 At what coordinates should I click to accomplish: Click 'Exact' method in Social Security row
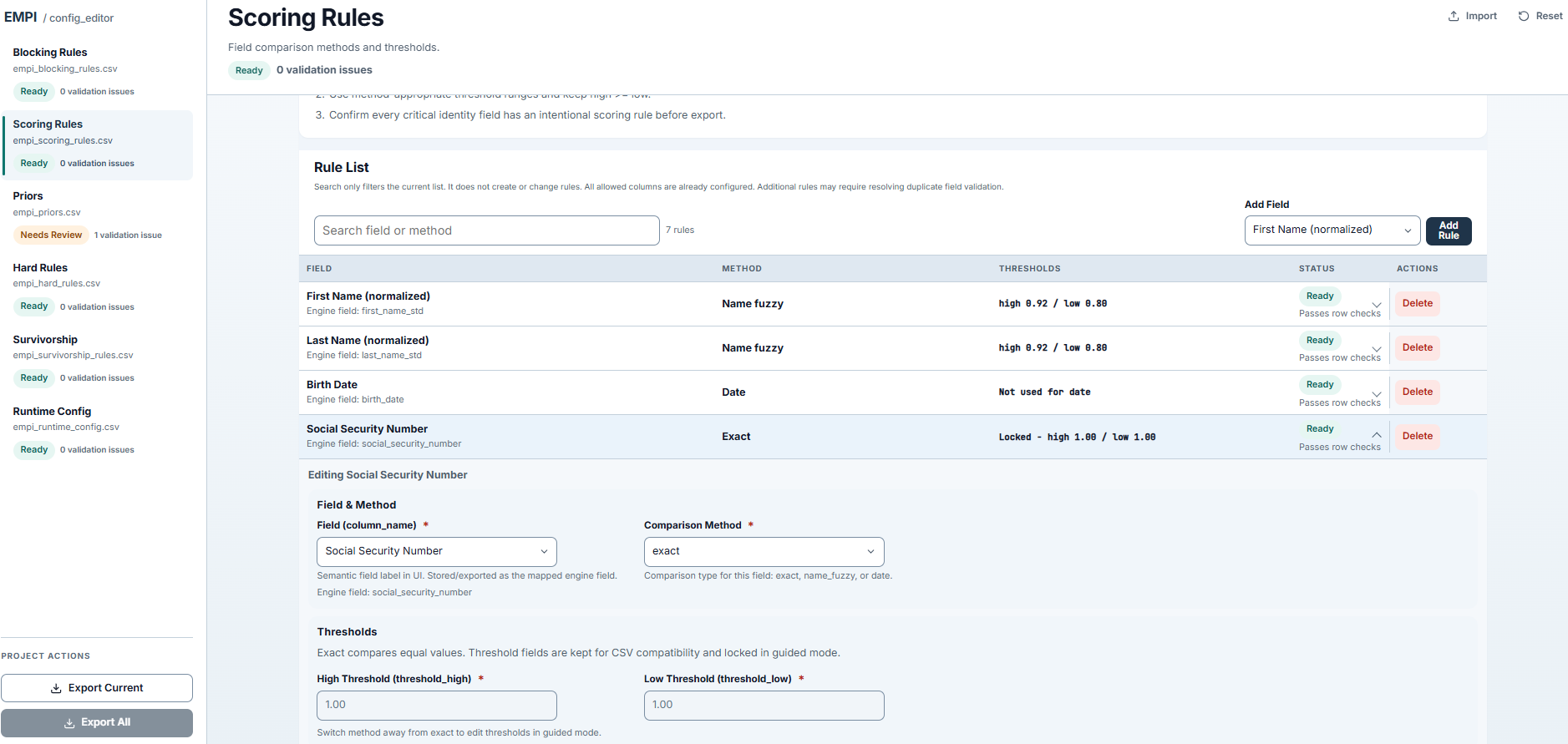click(x=736, y=437)
